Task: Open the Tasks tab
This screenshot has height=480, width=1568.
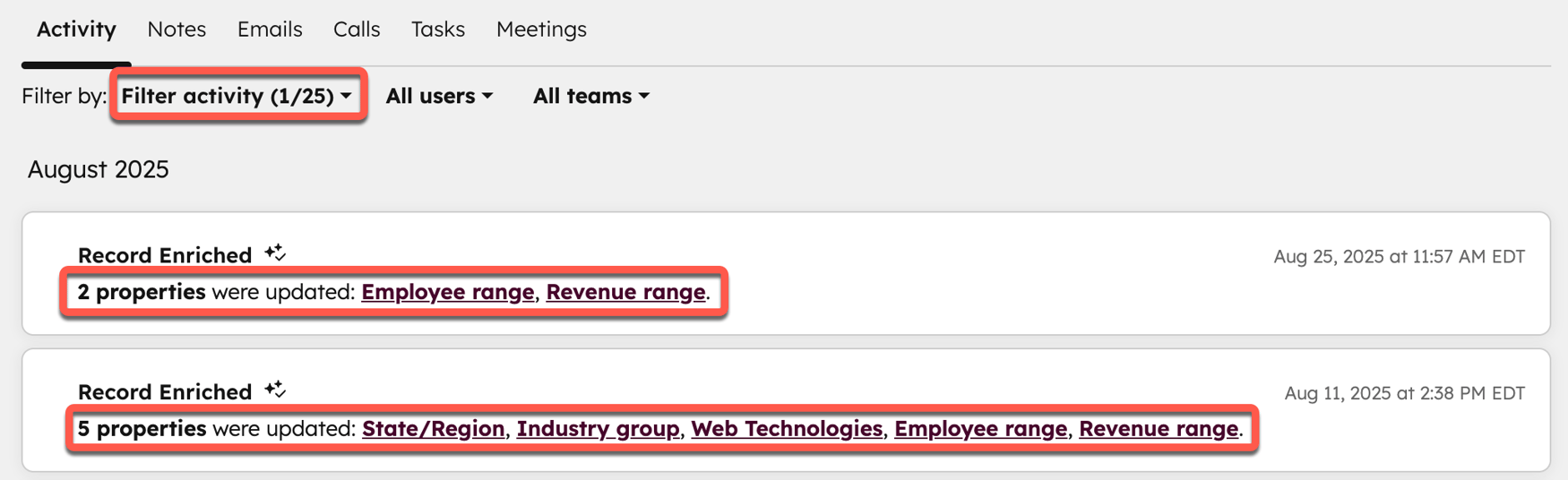Action: pyautogui.click(x=438, y=30)
